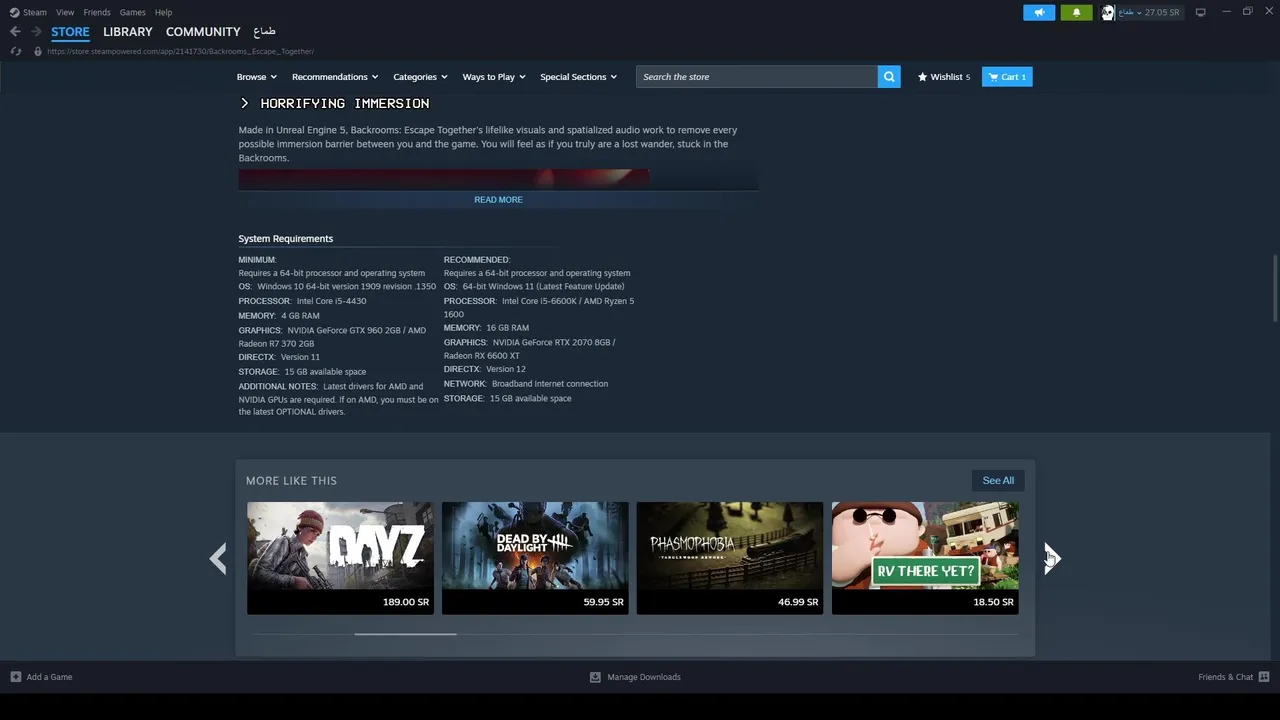Switch to the STORE tab

pos(70,32)
